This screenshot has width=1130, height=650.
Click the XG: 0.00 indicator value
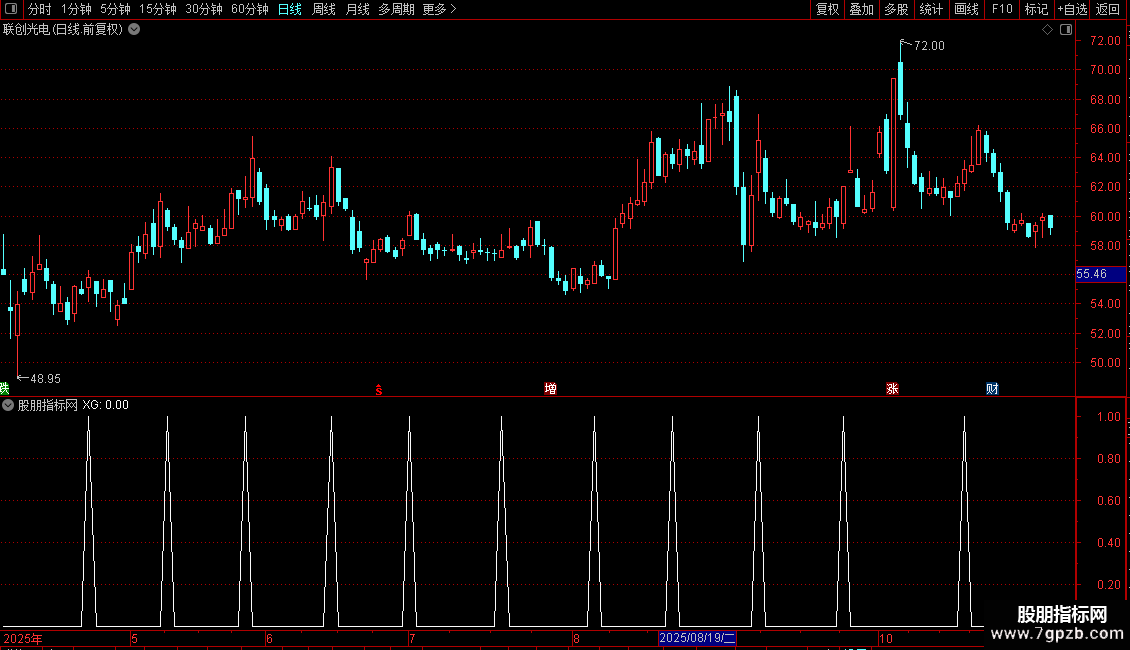tap(105, 405)
